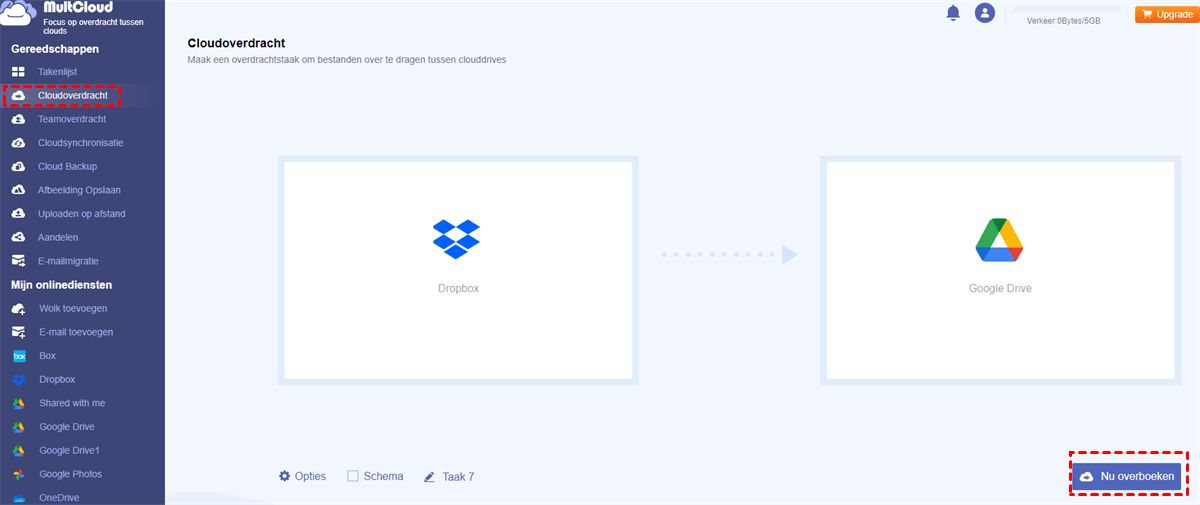The height and width of the screenshot is (505, 1200).
Task: Click the Afbeelding Opslaan icon
Action: [18, 190]
